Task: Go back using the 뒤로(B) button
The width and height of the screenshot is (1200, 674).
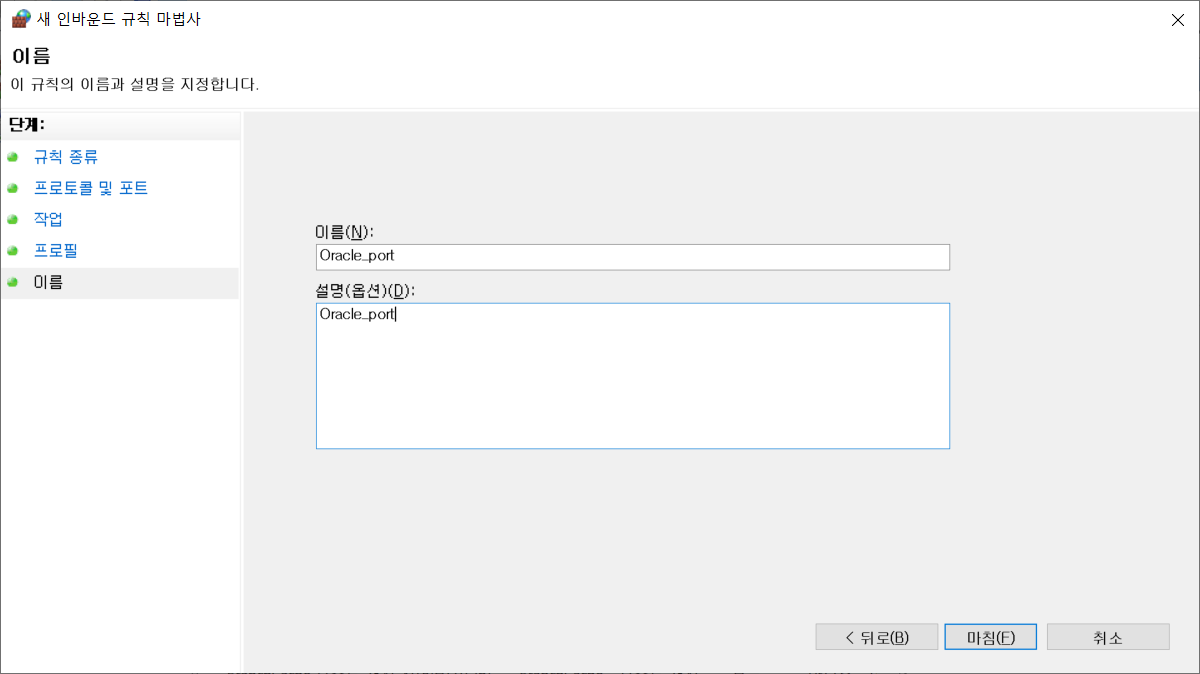Action: coord(876,636)
